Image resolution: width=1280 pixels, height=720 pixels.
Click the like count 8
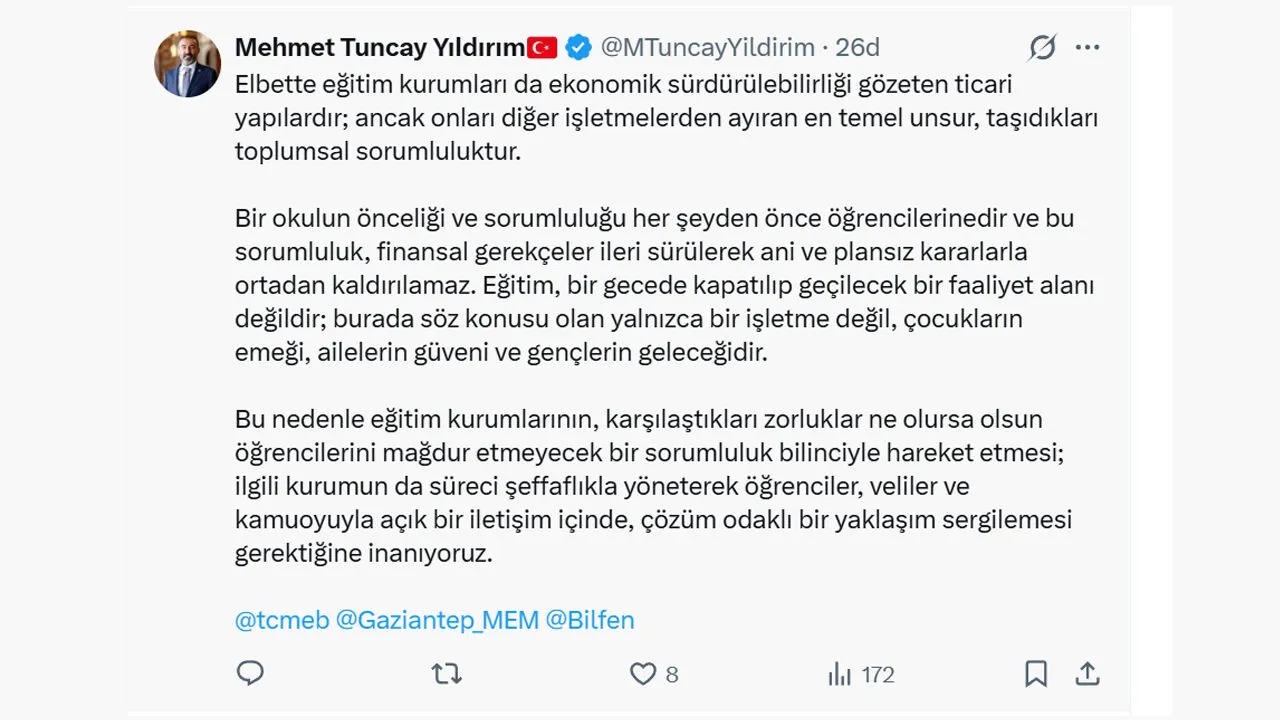tap(672, 675)
